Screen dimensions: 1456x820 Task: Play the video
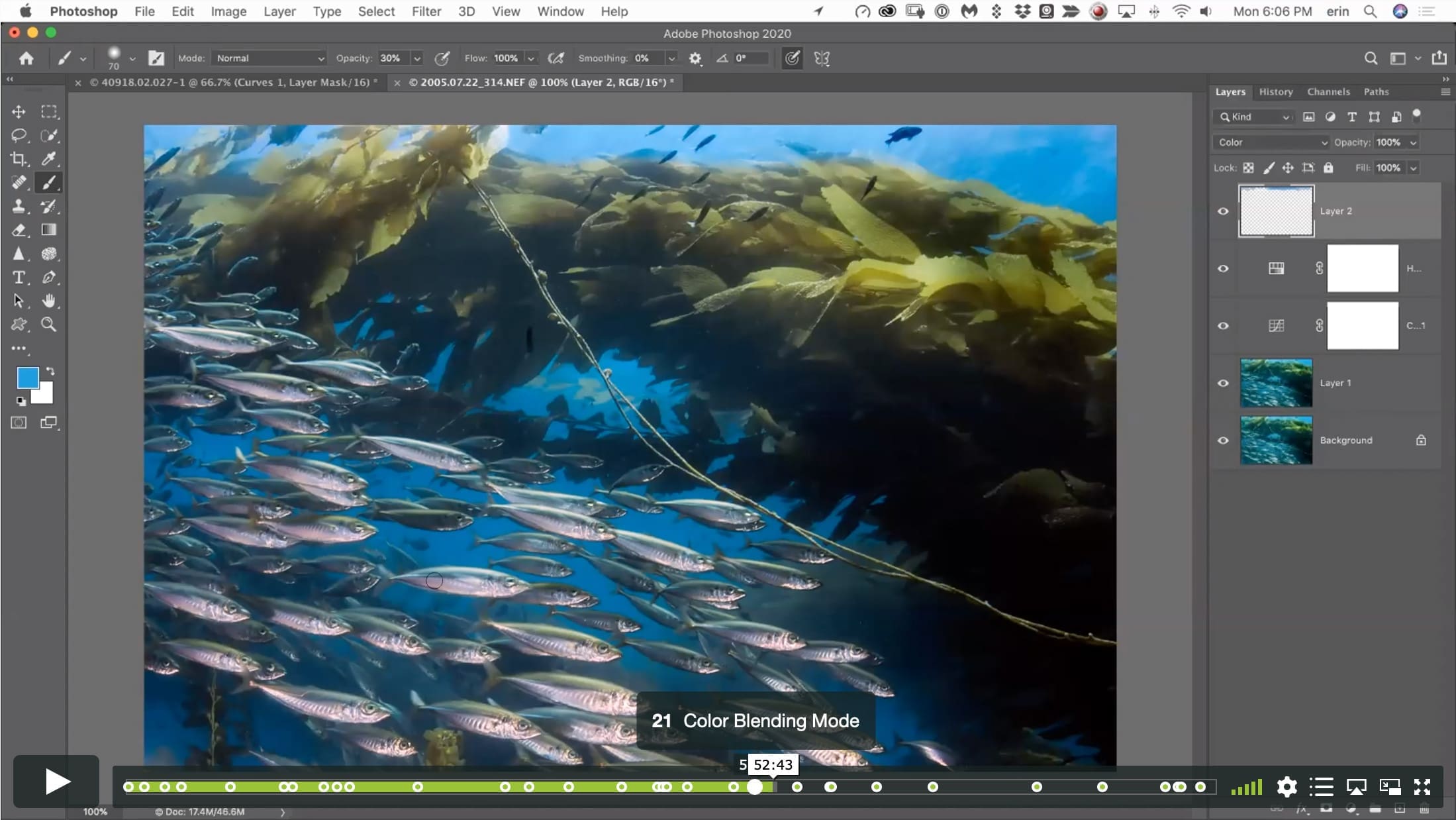(56, 782)
